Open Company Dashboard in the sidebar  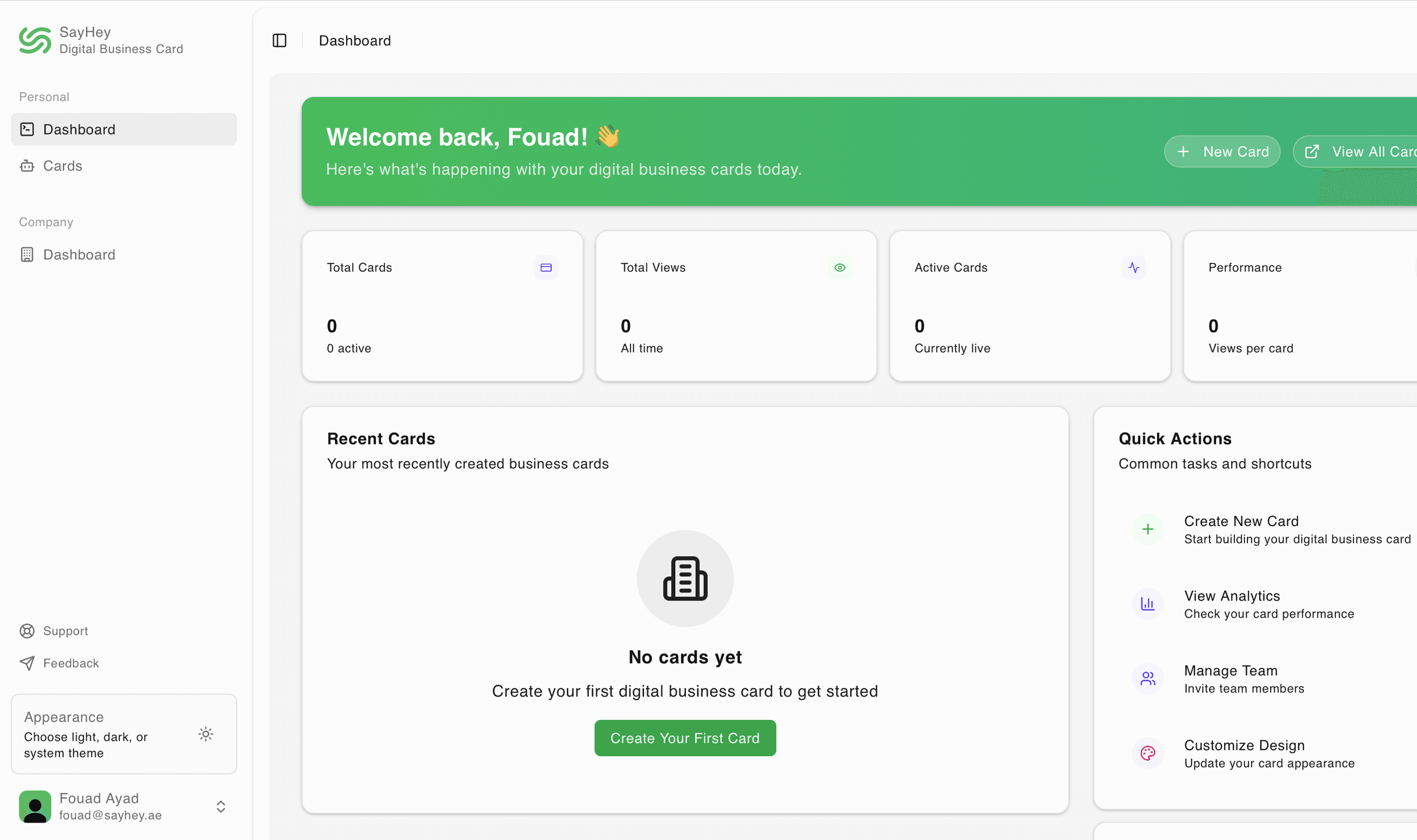[x=124, y=255]
